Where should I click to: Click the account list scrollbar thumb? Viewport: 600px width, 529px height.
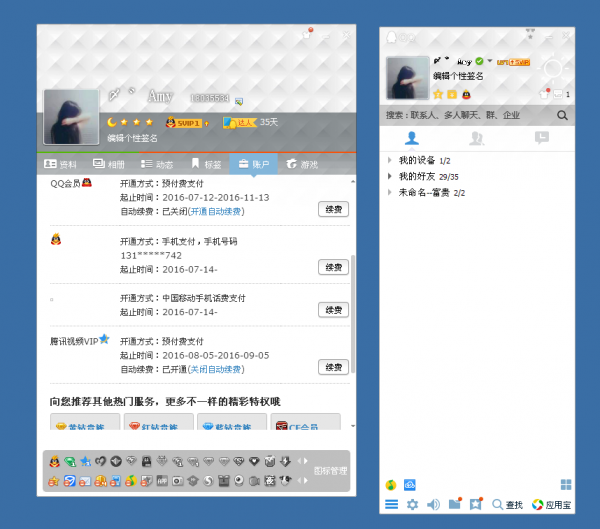coord(353,314)
